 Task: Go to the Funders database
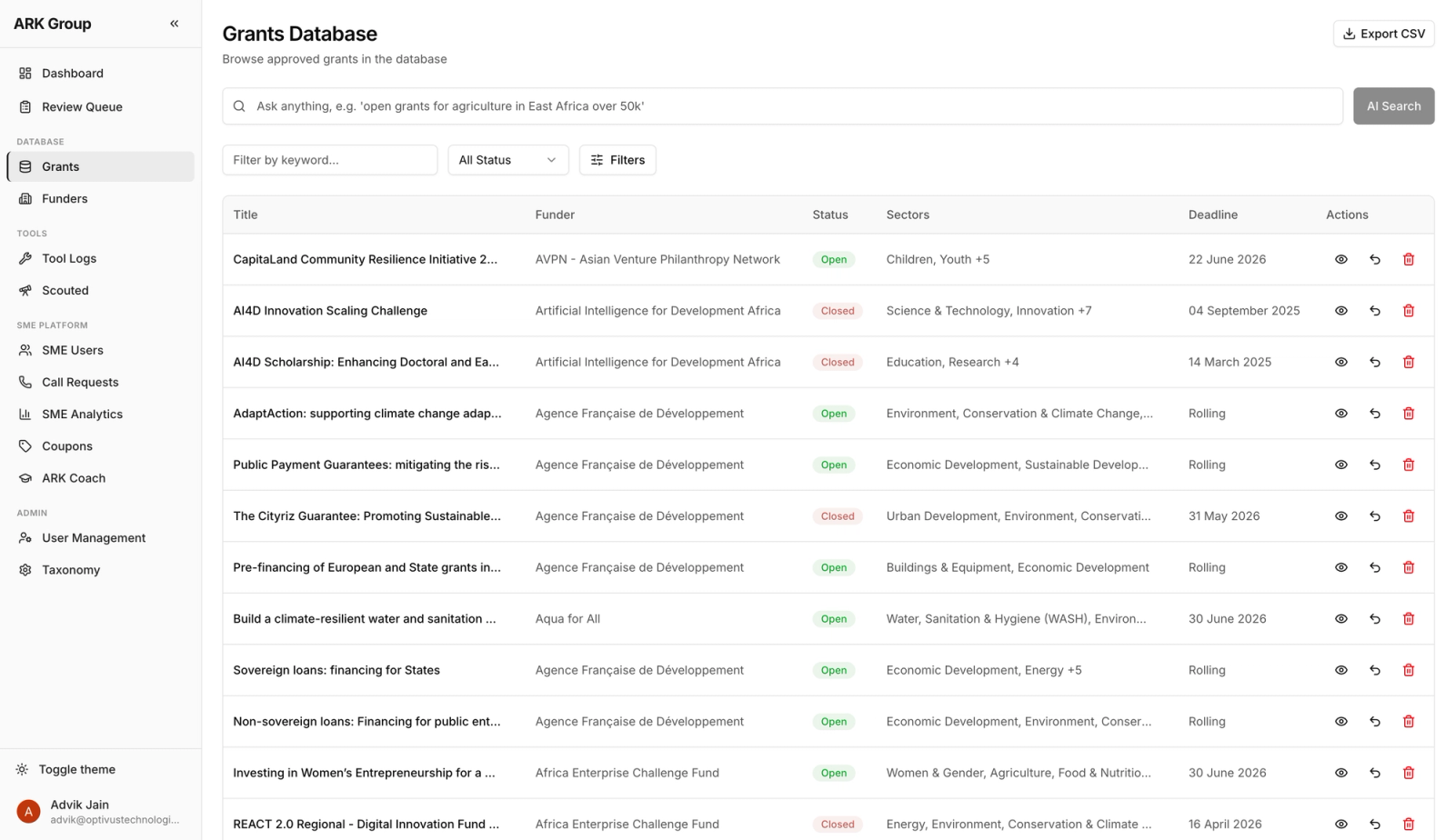[100, 198]
